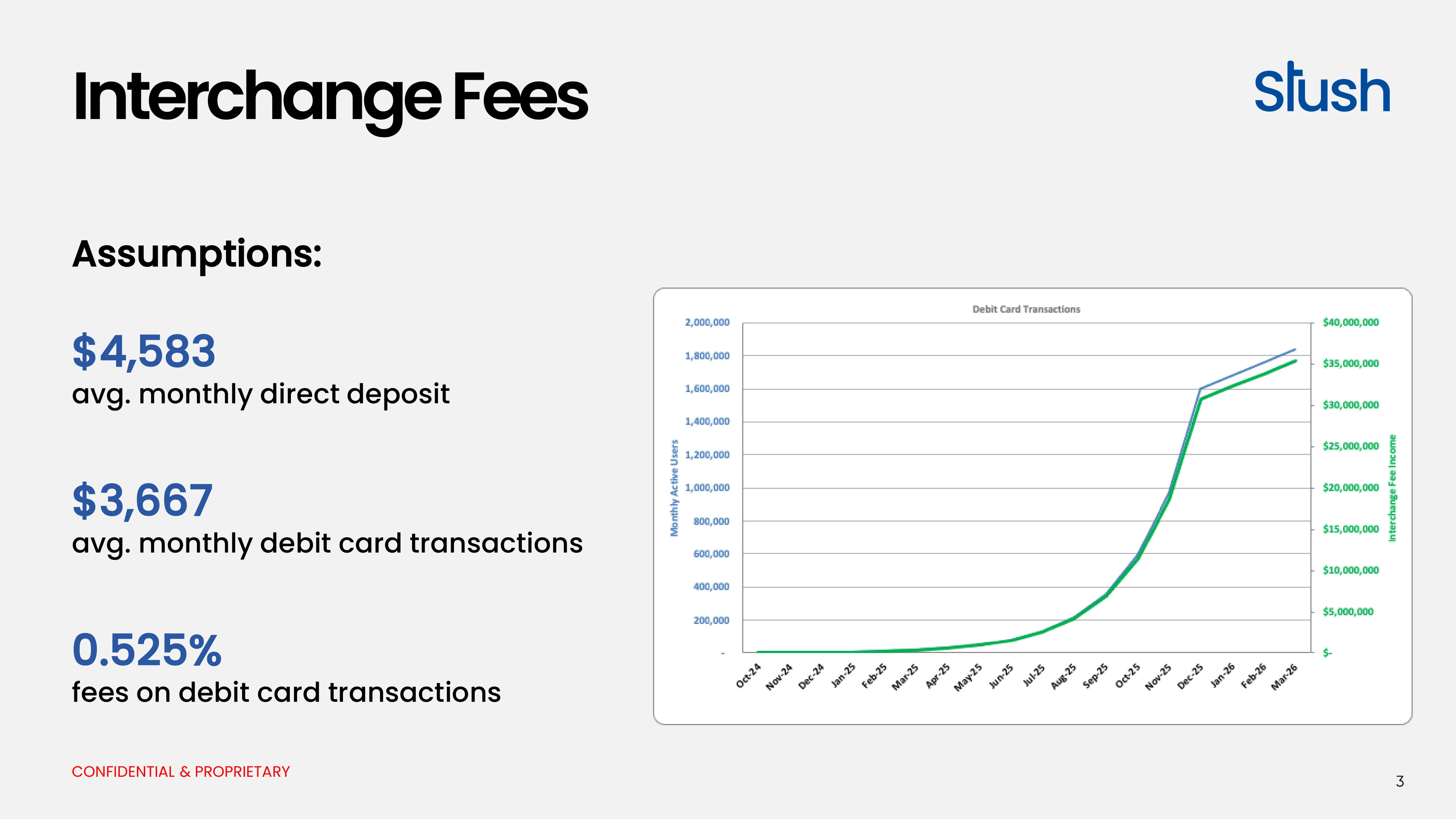Click the 2,000,000 left axis tick
Viewport: 1456px width, 819px height.
[707, 322]
